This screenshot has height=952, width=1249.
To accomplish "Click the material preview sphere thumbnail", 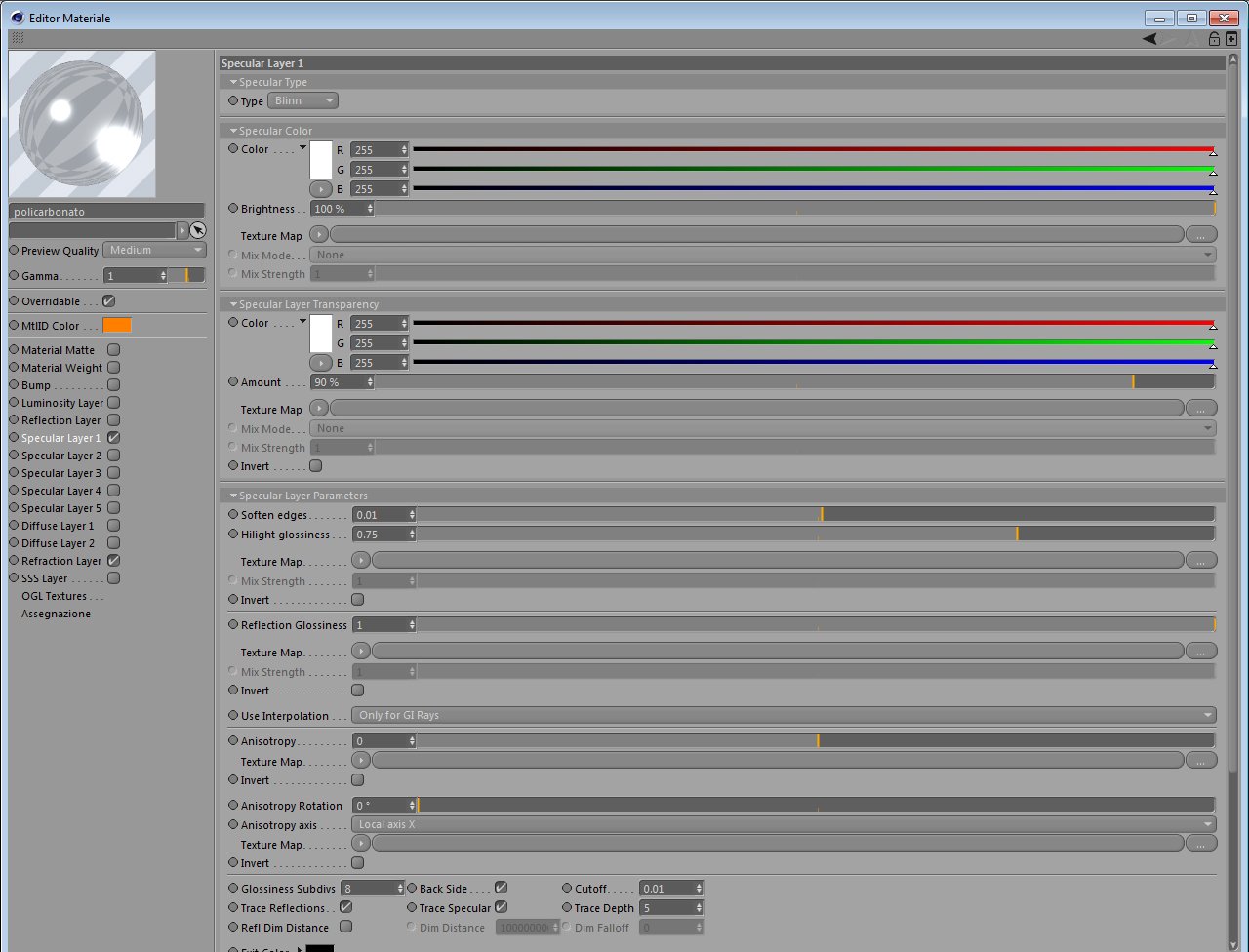I will coord(82,124).
